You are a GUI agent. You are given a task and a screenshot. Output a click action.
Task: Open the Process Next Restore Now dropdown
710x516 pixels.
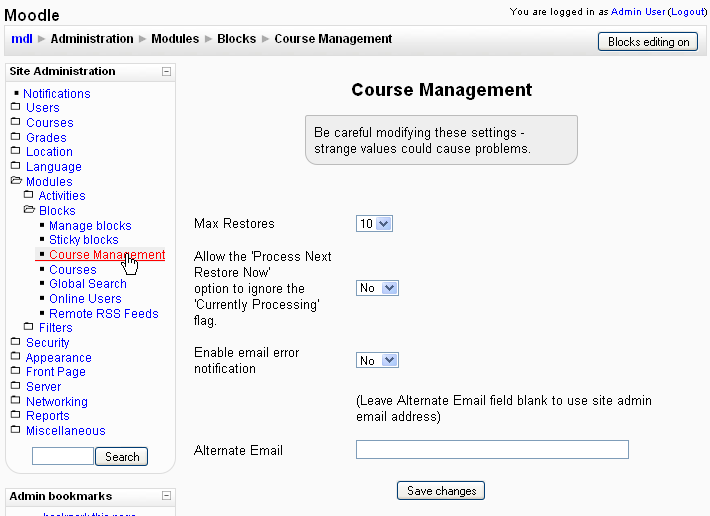[x=377, y=288]
